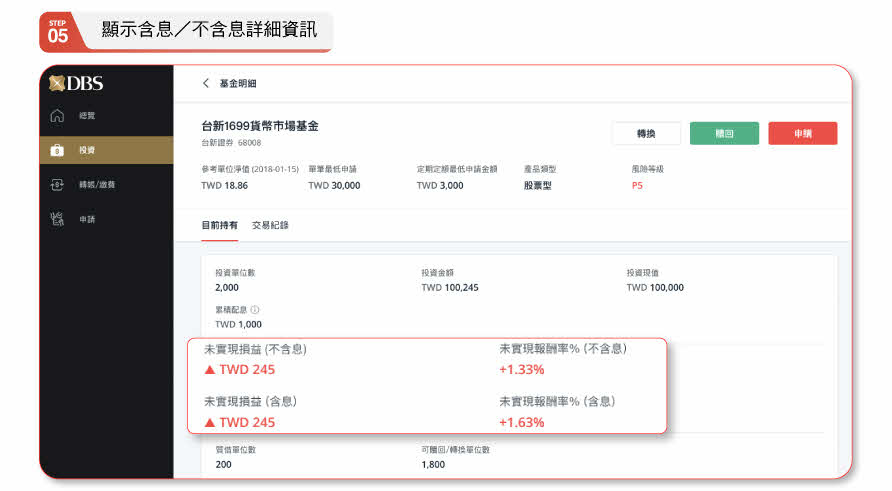
Task: Click accumulated dividend TWD 1,000
Action: pyautogui.click(x=238, y=324)
